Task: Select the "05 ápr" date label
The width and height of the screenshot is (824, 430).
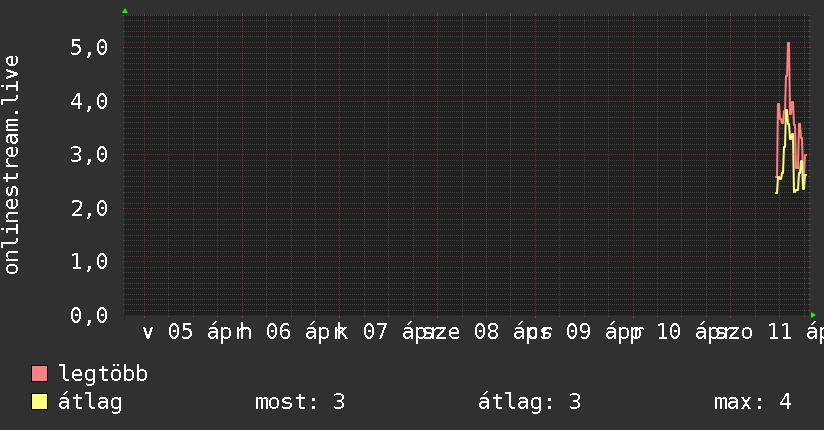Action: pos(200,332)
